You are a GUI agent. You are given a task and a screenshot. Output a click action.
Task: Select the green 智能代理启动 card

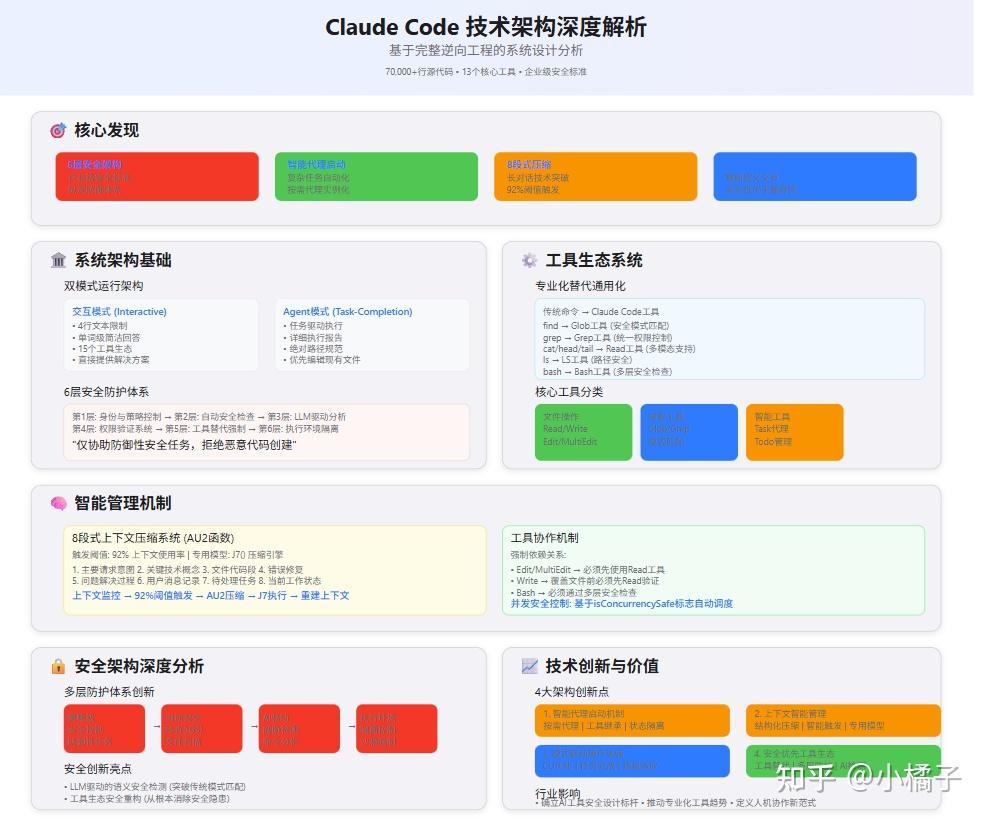tap(376, 176)
